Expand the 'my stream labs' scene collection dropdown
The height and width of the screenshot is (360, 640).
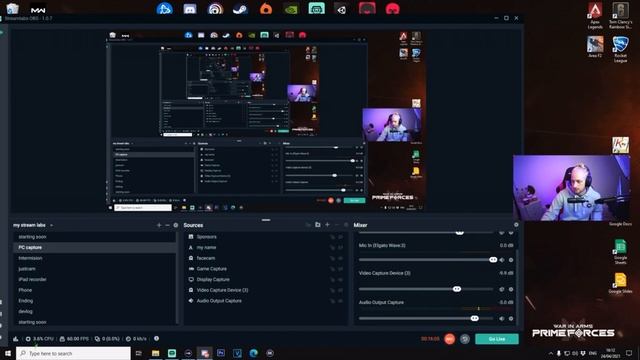[x=51, y=225]
